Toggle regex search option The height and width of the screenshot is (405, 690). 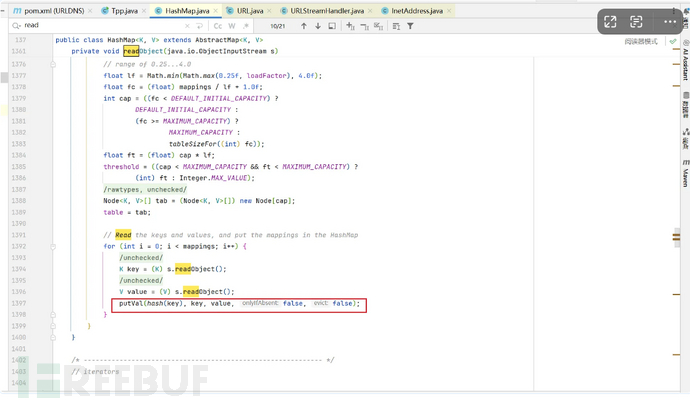click(x=245, y=26)
